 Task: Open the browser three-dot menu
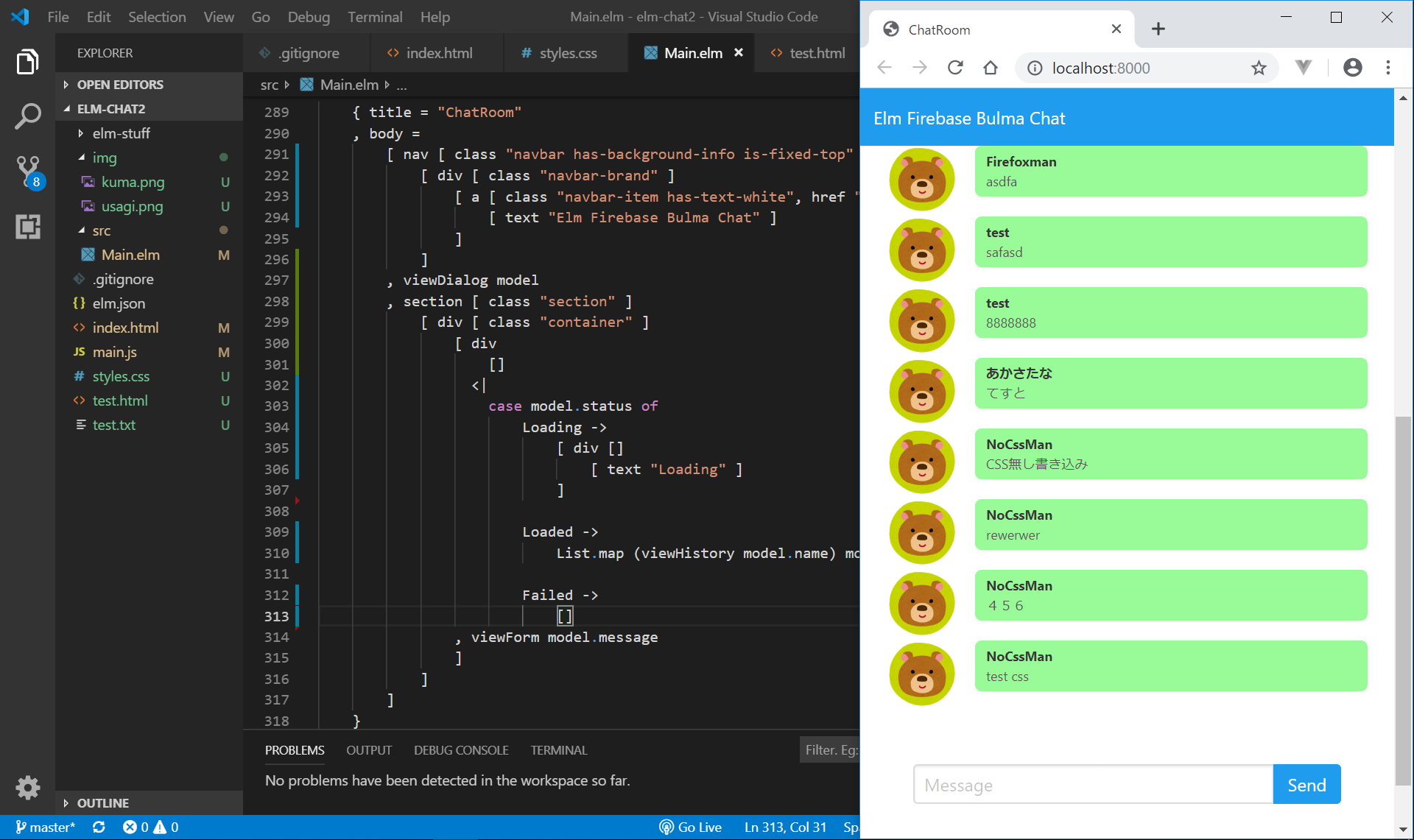click(x=1388, y=68)
